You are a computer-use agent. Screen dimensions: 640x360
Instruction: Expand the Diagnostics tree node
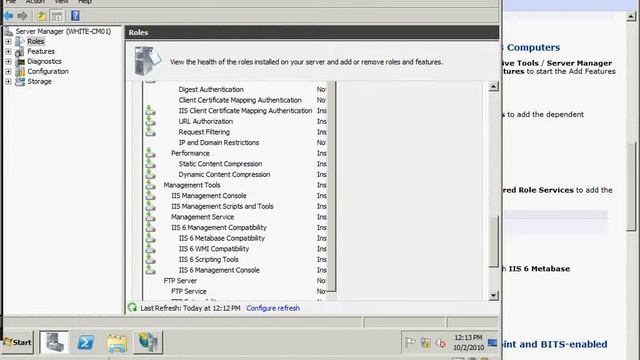coord(8,62)
